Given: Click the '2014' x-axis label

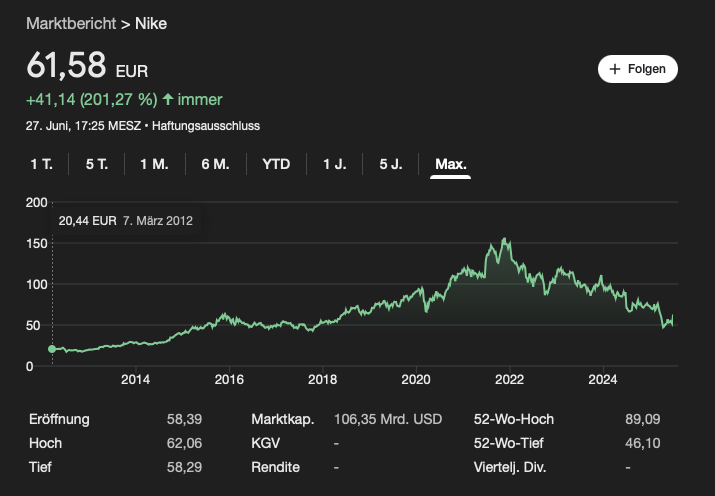Looking at the screenshot, I should point(135,379).
